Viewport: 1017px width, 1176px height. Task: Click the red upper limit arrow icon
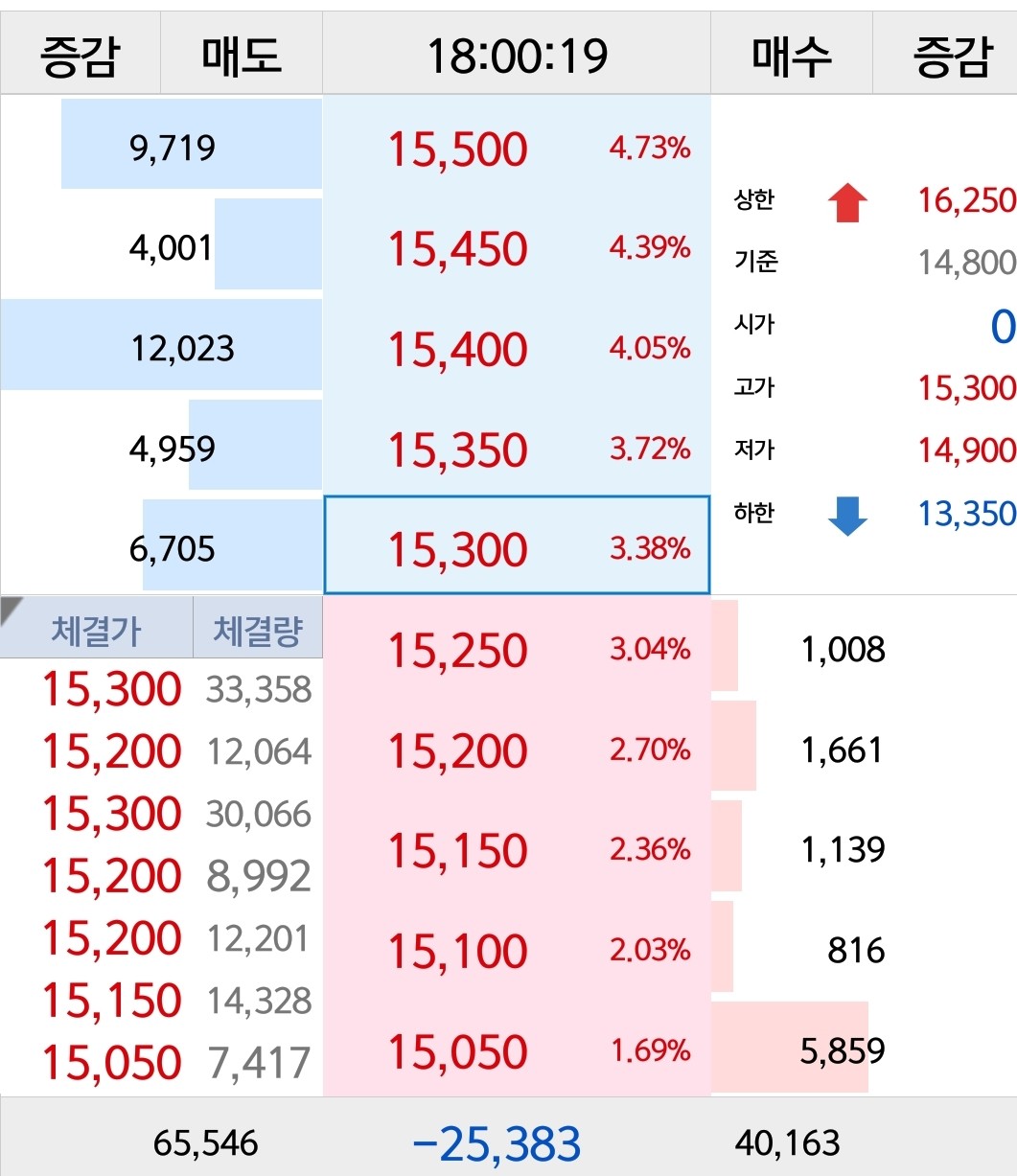[847, 202]
